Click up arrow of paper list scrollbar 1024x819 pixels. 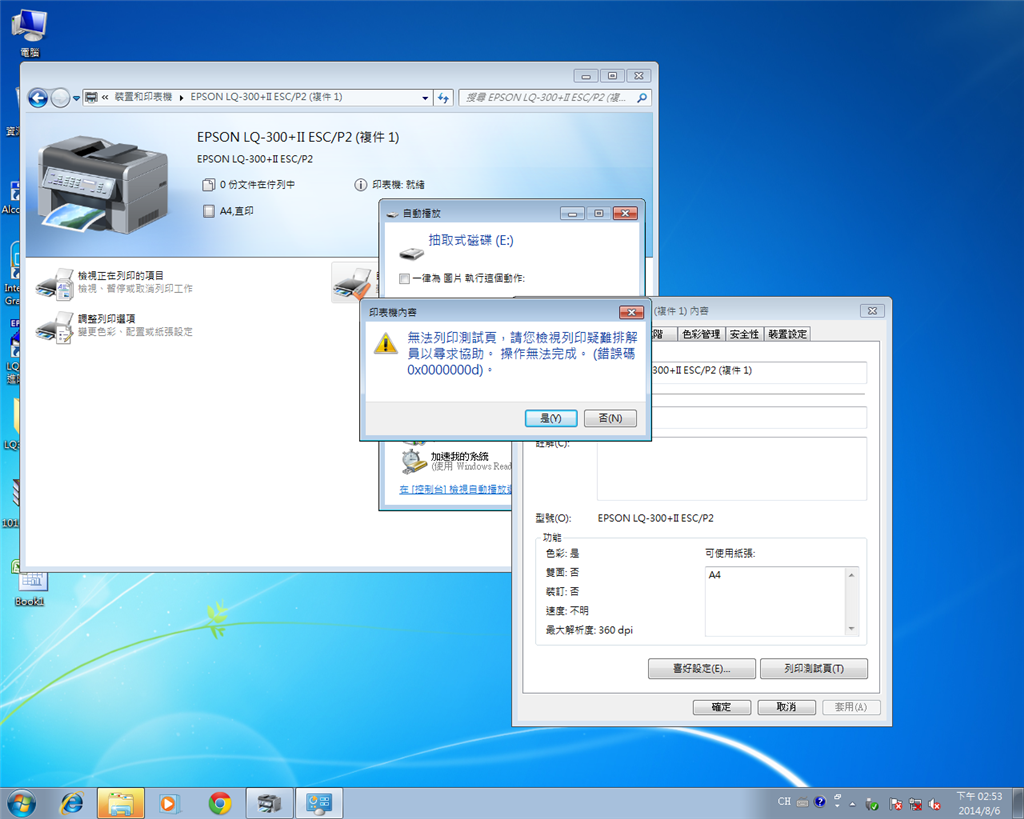851,575
